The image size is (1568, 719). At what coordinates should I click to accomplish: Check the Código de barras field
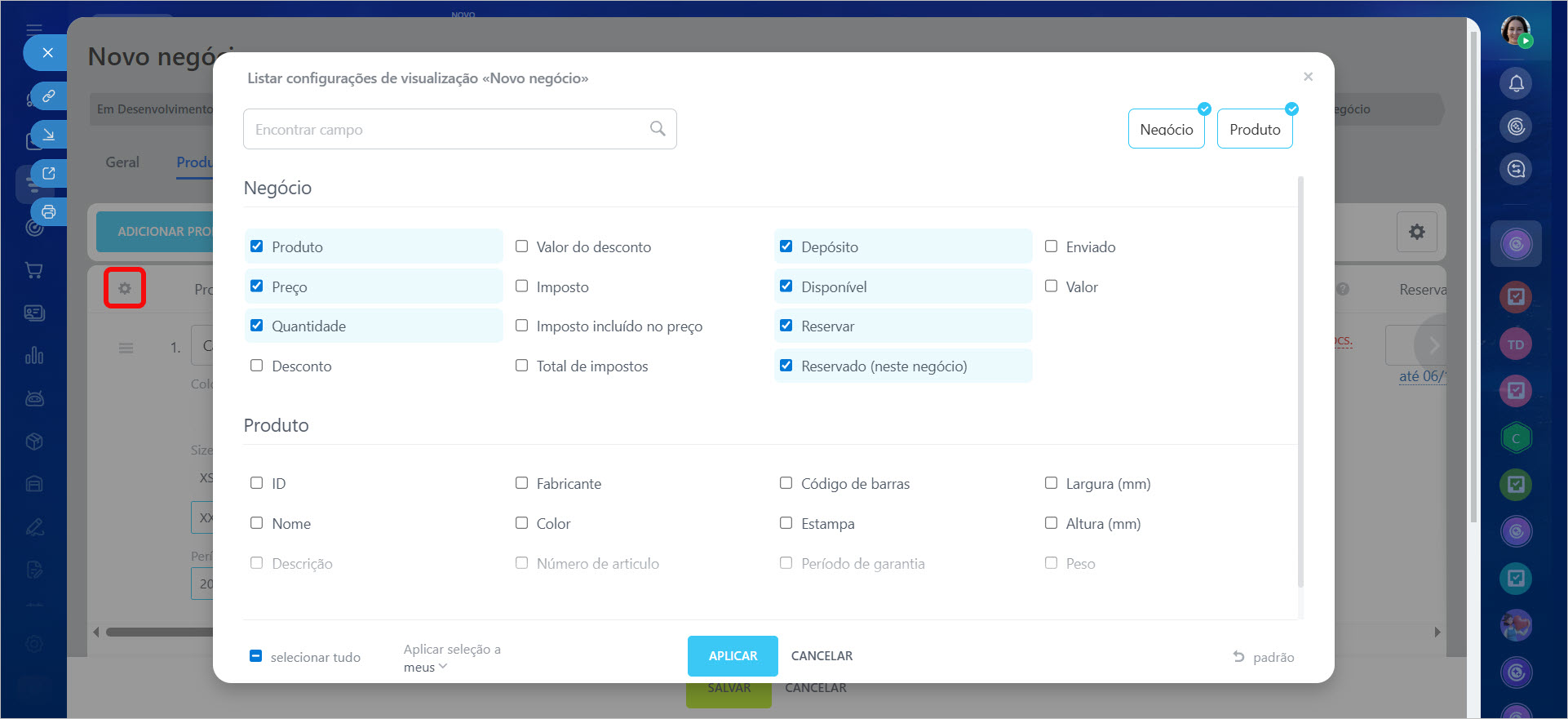786,483
